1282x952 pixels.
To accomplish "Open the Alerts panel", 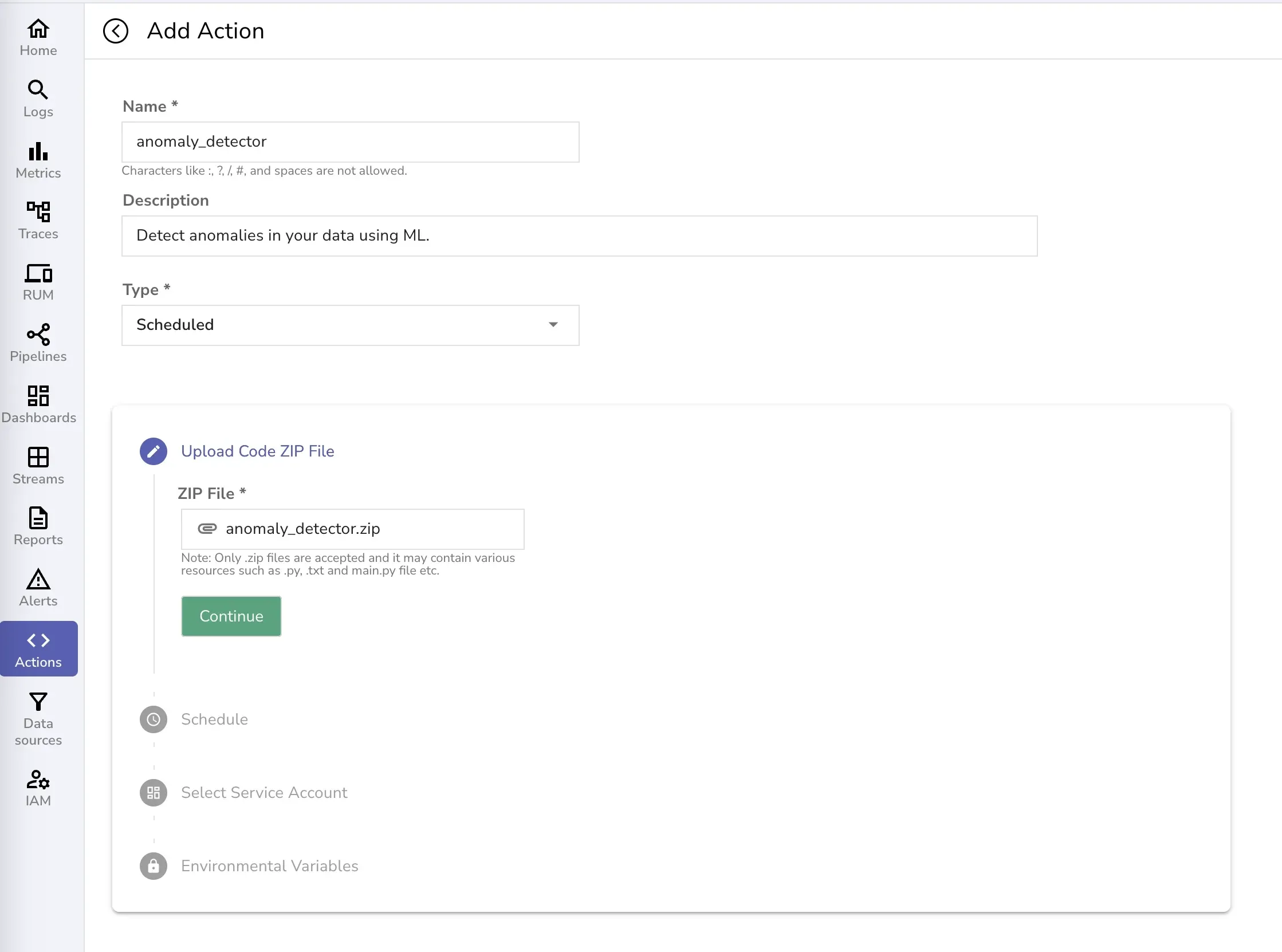I will 37,587.
